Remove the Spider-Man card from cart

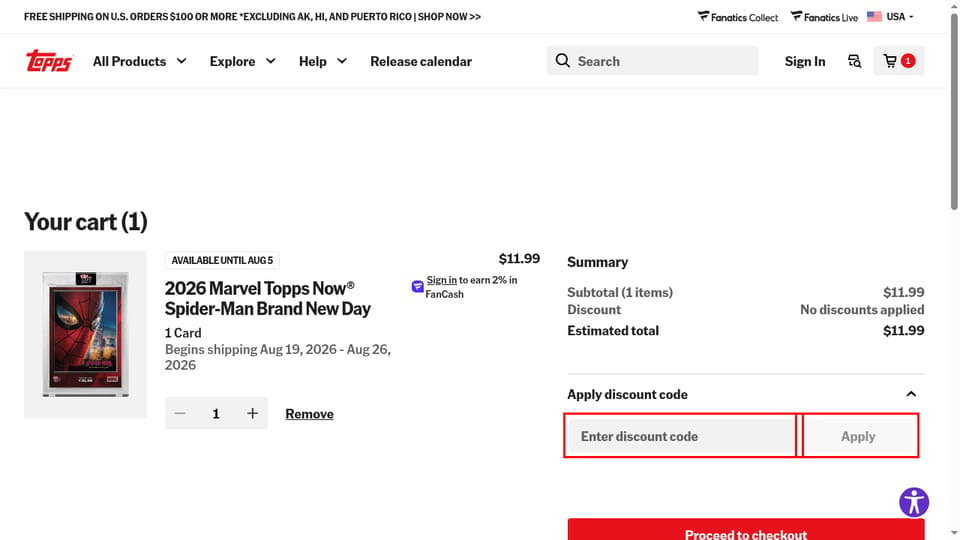(x=309, y=414)
